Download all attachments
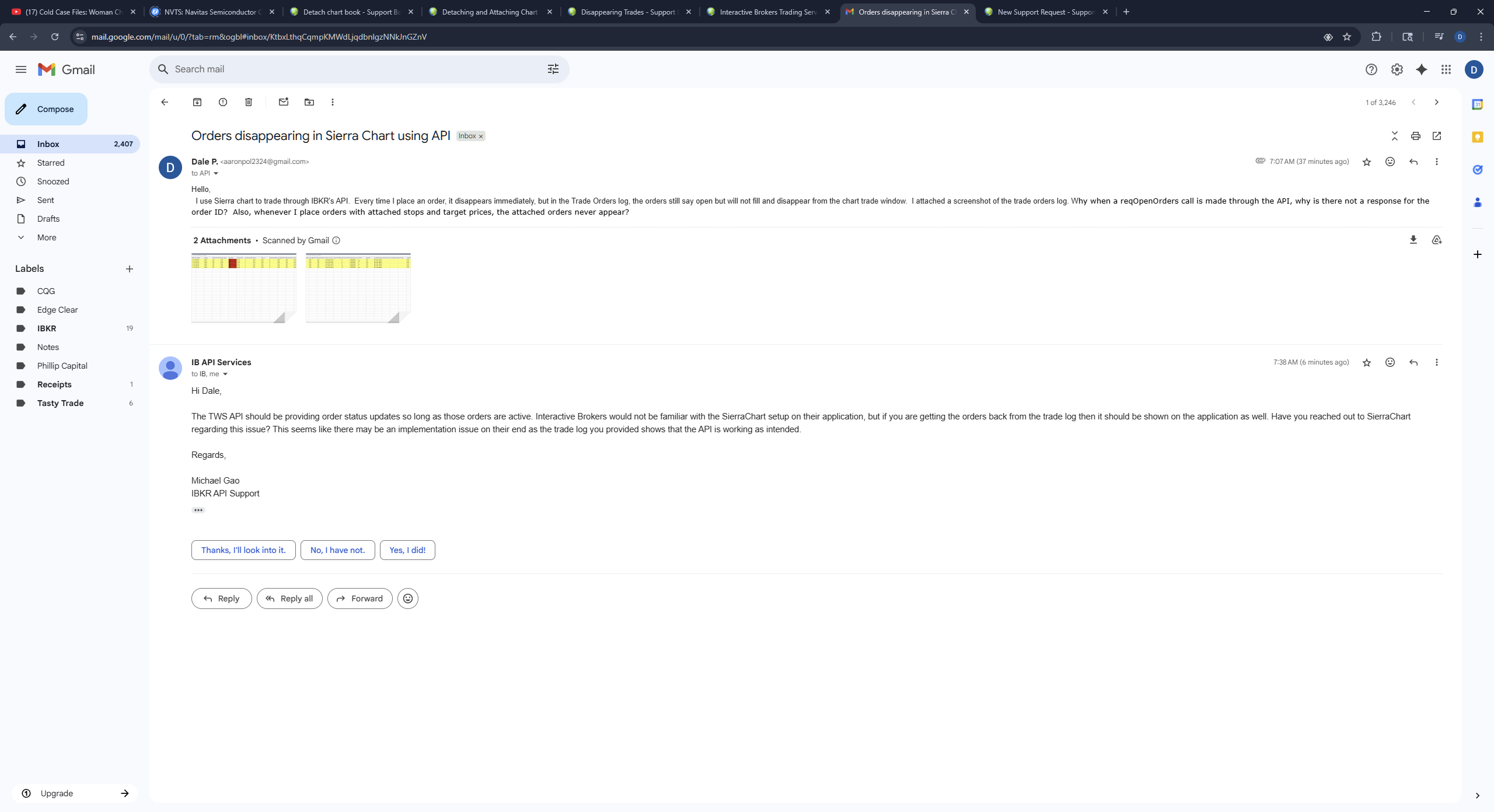 click(1413, 240)
